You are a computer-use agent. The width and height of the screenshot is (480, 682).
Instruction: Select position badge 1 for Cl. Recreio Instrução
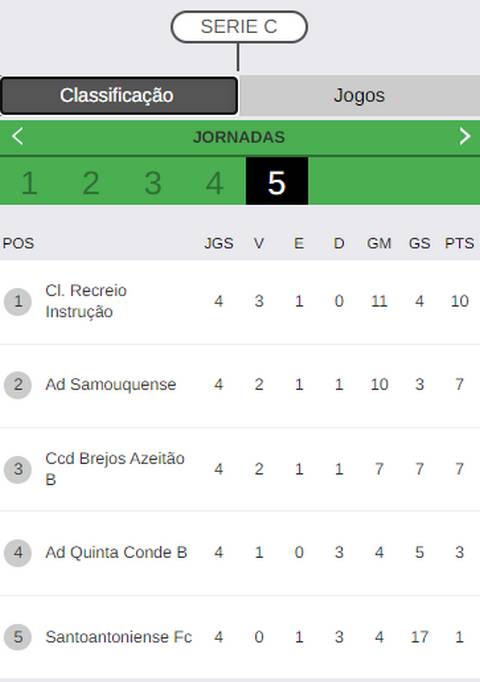18,301
